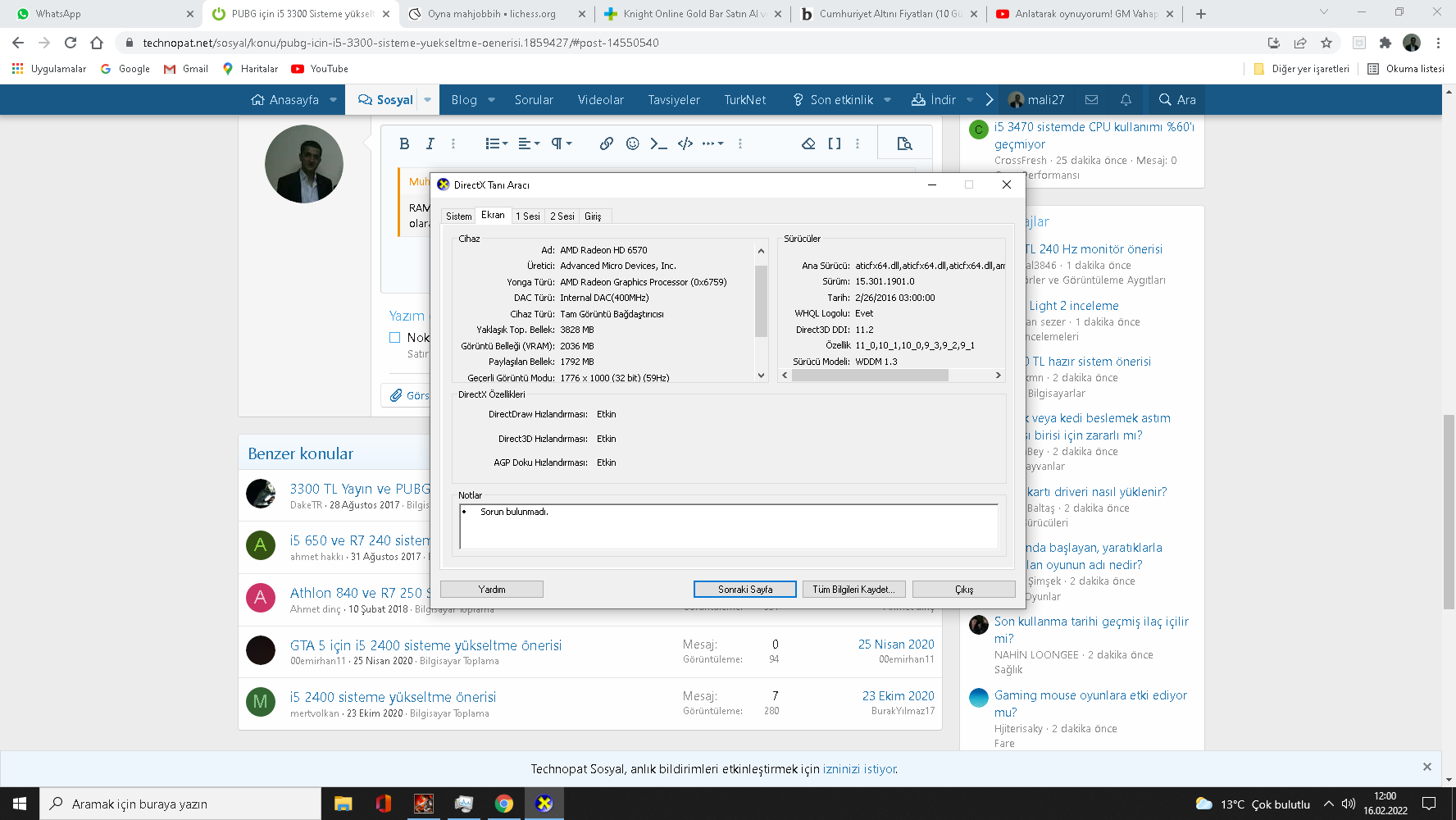Open the inbox envelope icon in the forum navbar
1456x820 pixels.
(1091, 99)
